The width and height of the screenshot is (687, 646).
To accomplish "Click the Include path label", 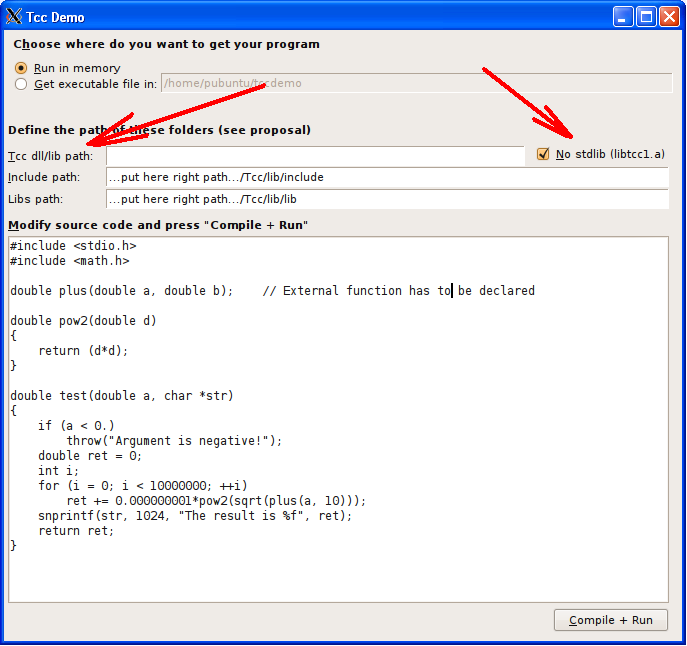I will (43, 177).
